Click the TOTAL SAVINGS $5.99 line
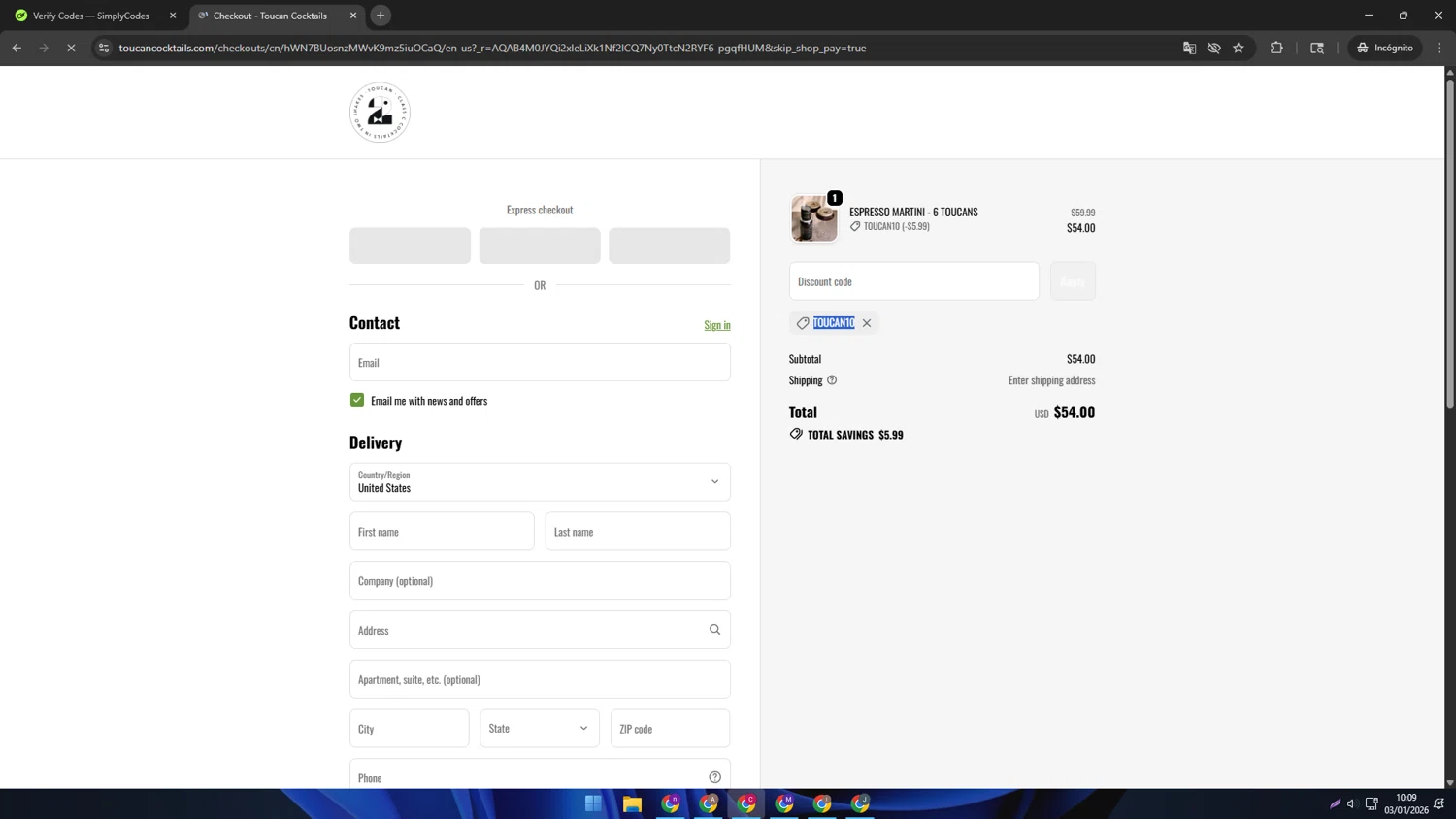This screenshot has height=819, width=1456. pos(846,435)
